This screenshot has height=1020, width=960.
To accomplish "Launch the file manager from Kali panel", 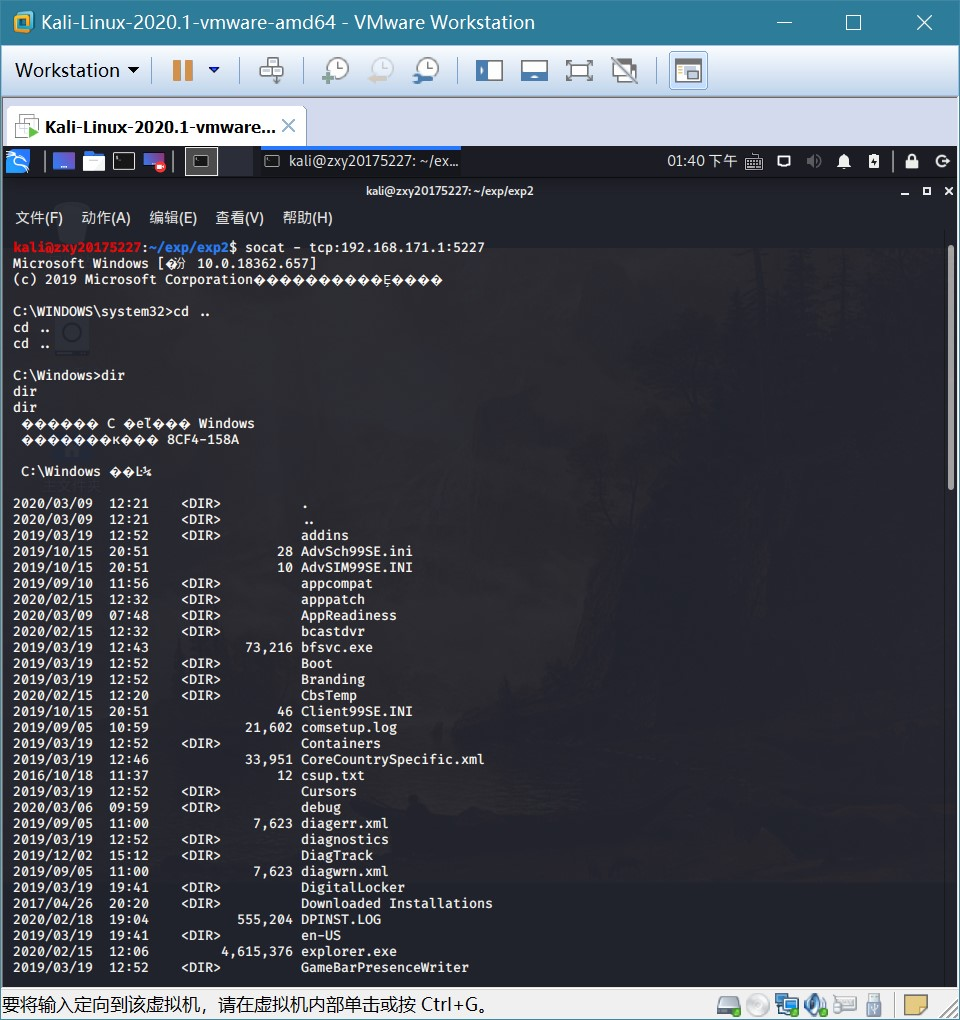I will (94, 161).
